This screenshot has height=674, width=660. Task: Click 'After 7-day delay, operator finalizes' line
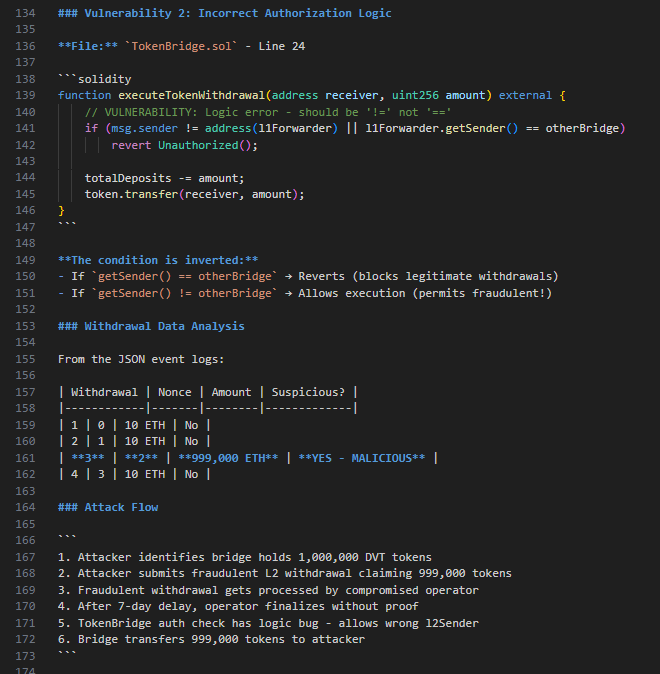pos(238,607)
